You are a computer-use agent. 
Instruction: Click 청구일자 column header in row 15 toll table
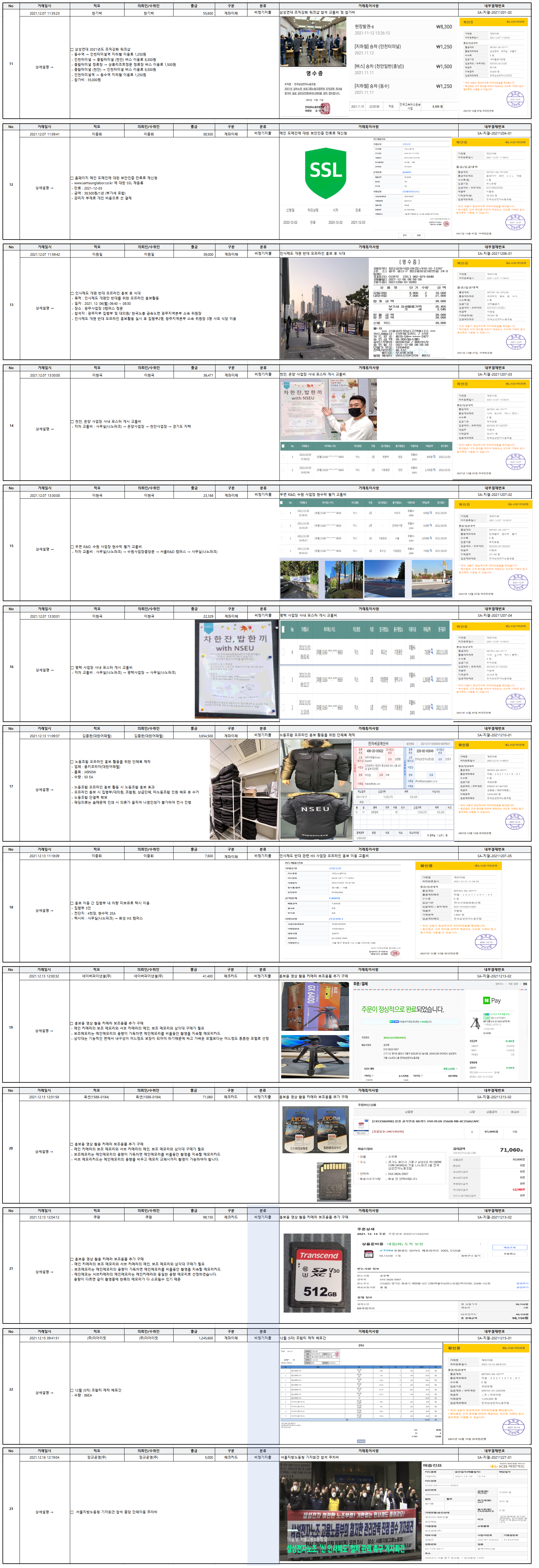pos(441,503)
